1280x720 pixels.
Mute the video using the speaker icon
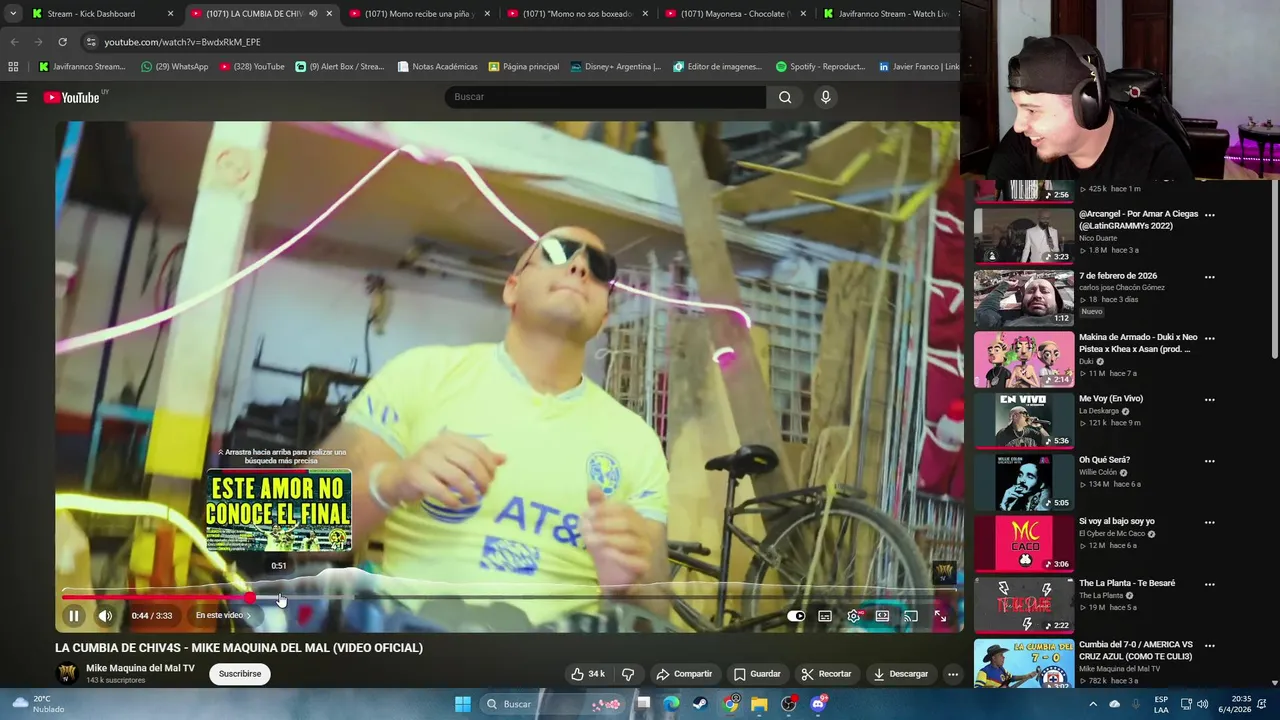coord(105,616)
